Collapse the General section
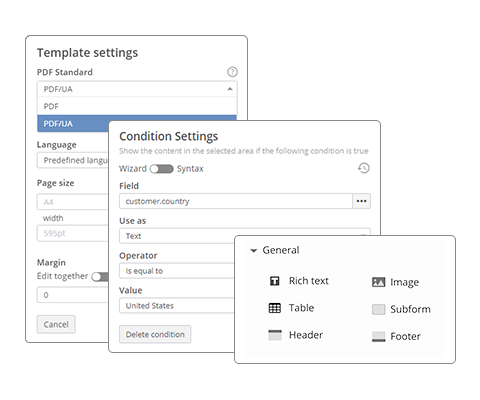The height and width of the screenshot is (400, 480). [254, 250]
